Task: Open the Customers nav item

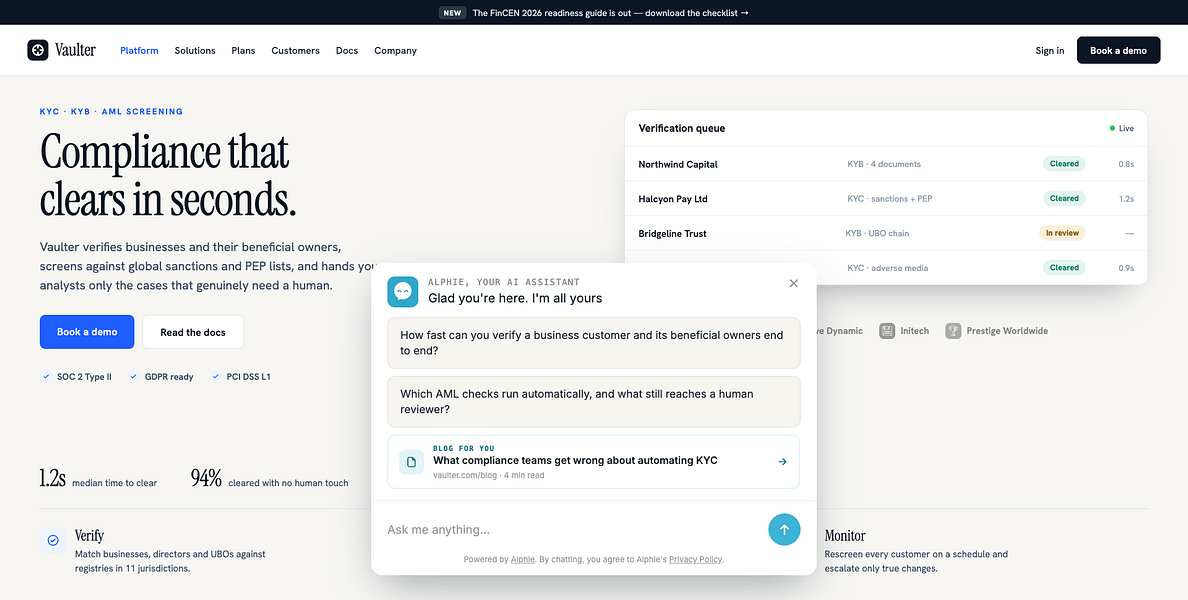Action: click(295, 51)
